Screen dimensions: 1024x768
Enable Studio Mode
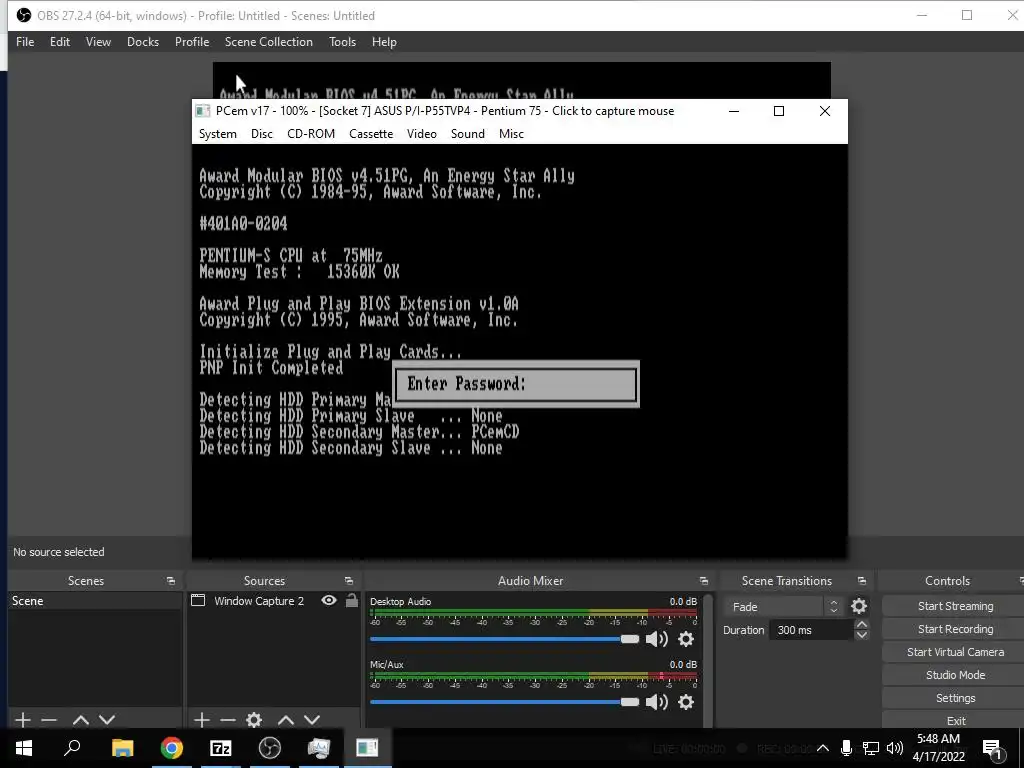pos(955,675)
